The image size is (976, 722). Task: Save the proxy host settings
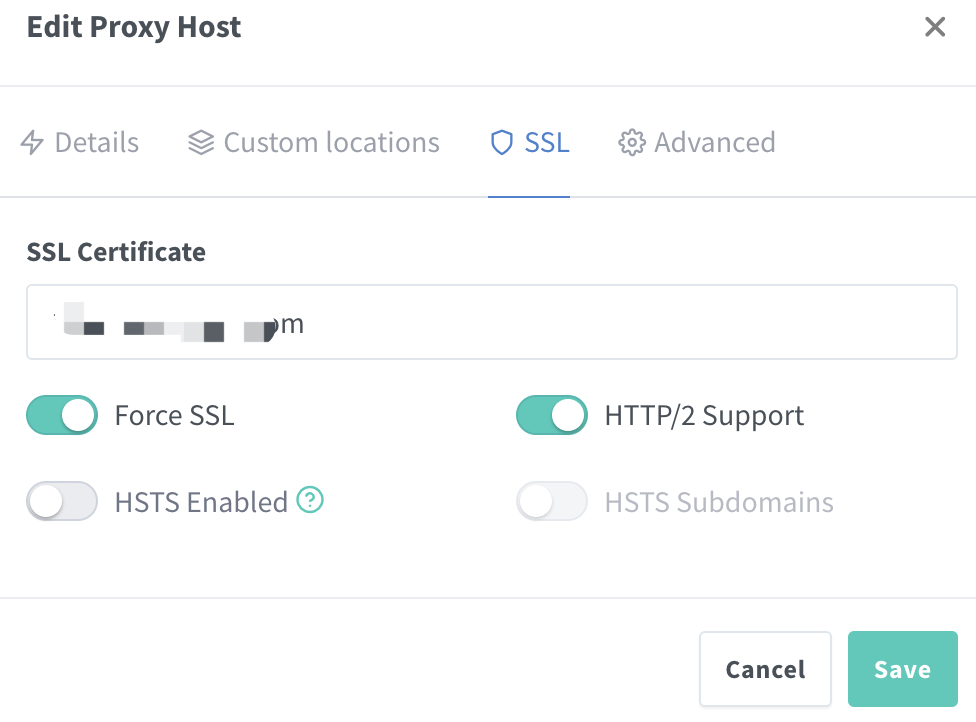pyautogui.click(x=903, y=669)
